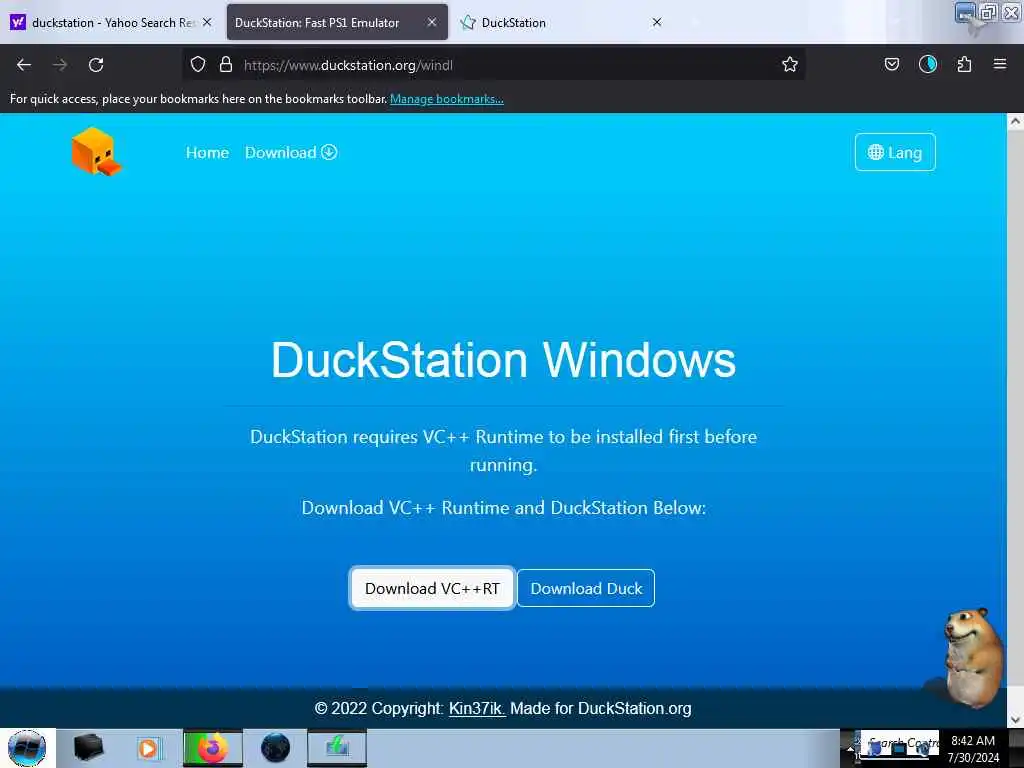Close the DuckStation Fast PS1 Emulator tab
The height and width of the screenshot is (768, 1024).
pyautogui.click(x=432, y=22)
